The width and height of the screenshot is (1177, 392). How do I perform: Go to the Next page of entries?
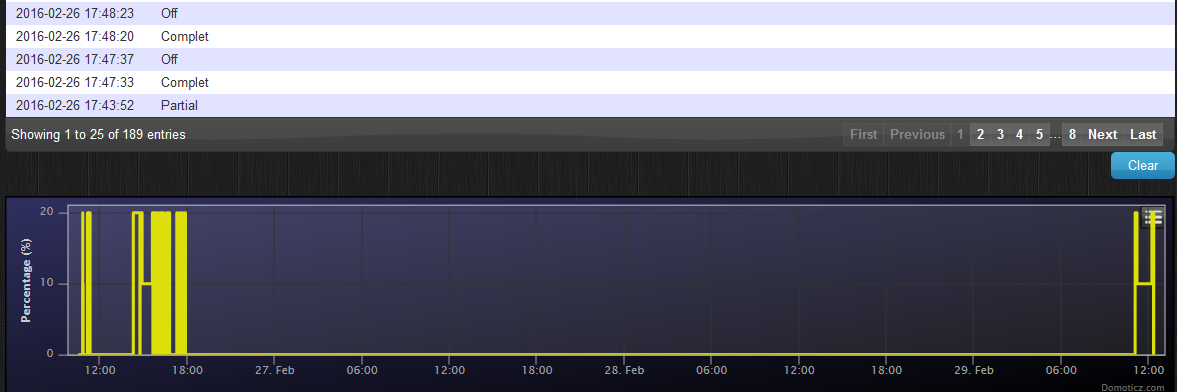pos(1103,134)
